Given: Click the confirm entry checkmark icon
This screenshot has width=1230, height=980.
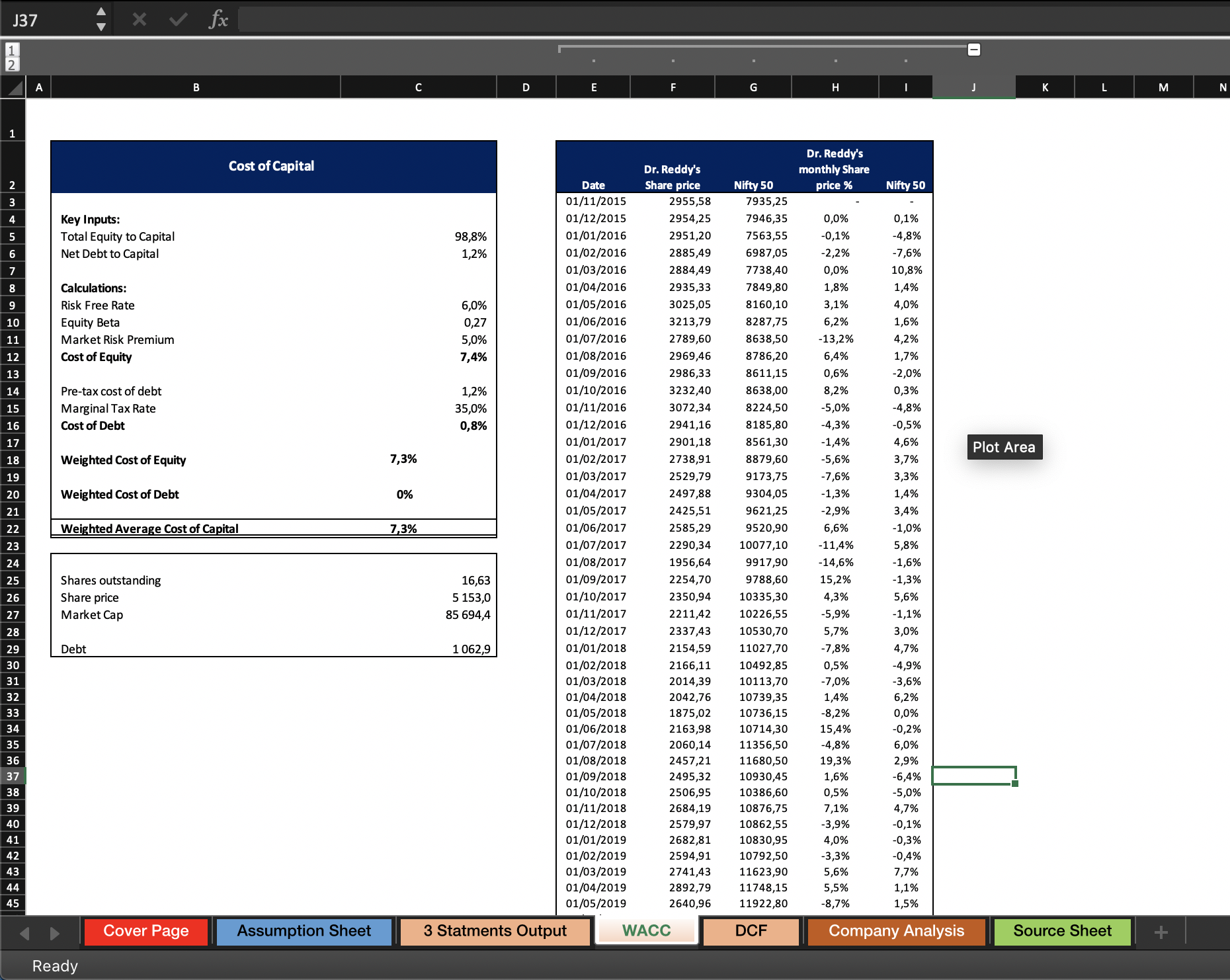Looking at the screenshot, I should tap(178, 20).
